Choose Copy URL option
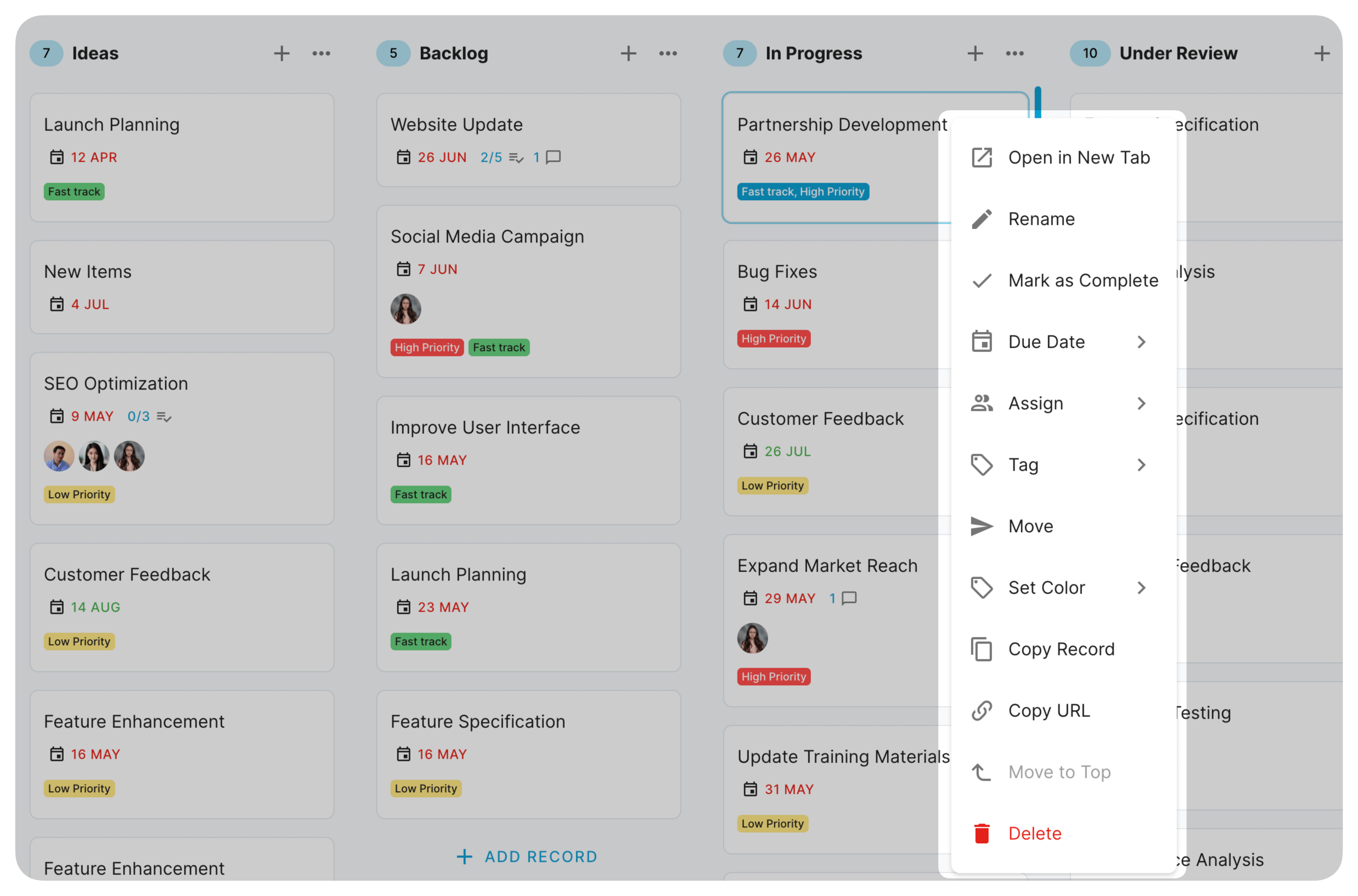 [1063, 711]
